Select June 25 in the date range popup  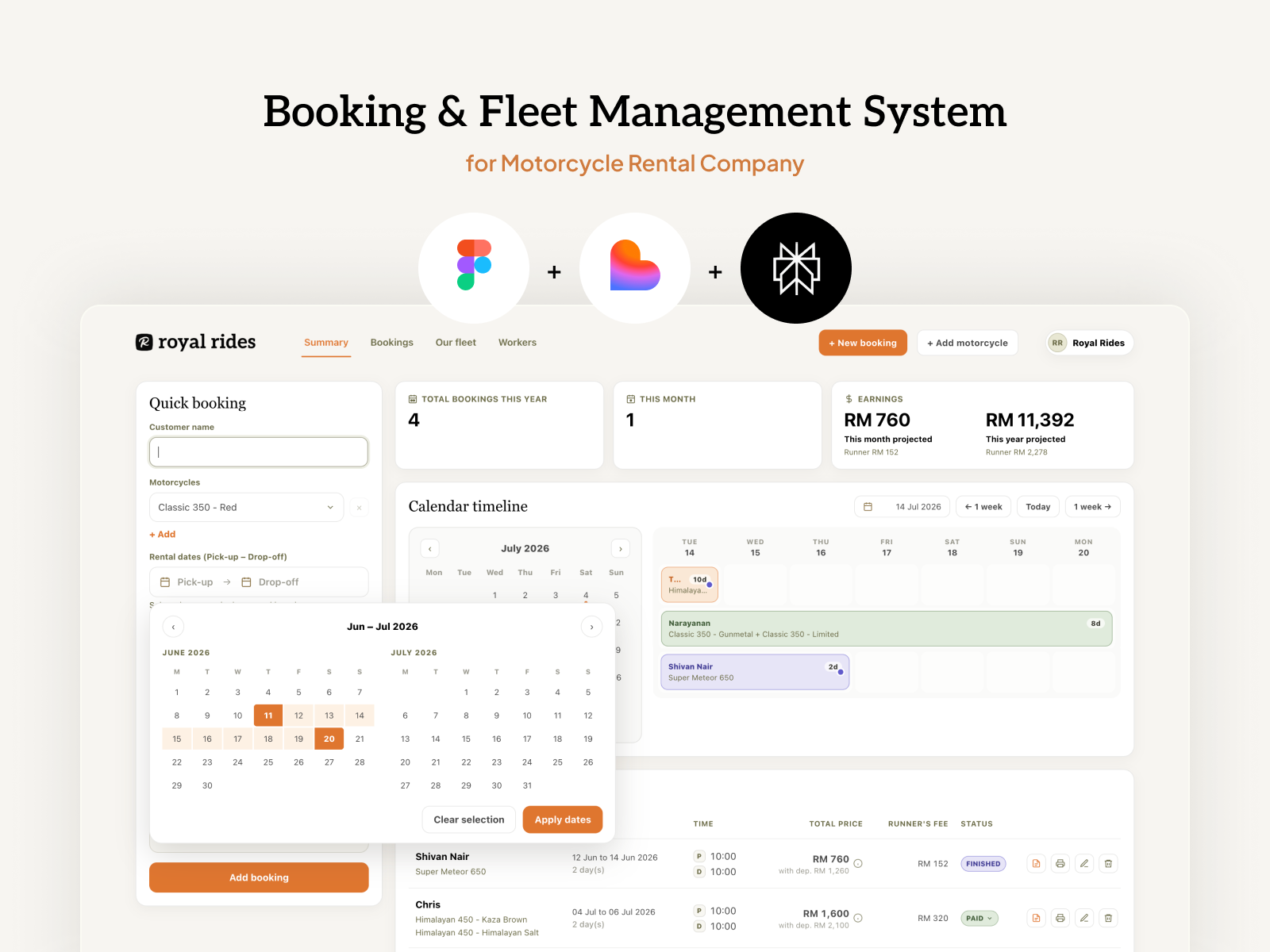point(268,762)
